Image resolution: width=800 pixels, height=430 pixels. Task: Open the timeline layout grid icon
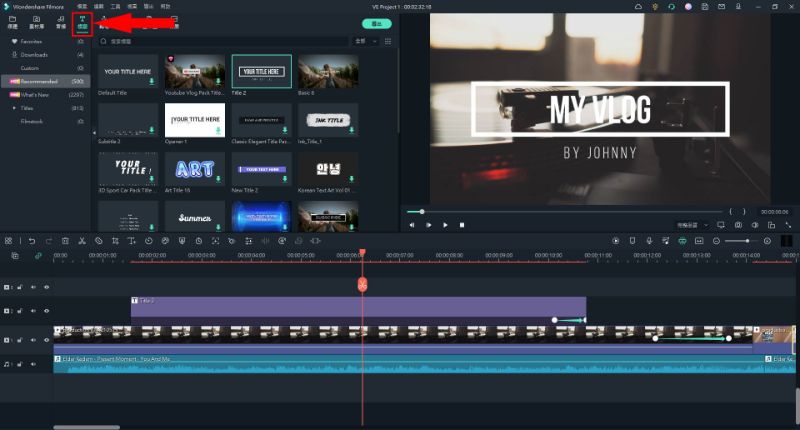click(x=8, y=241)
